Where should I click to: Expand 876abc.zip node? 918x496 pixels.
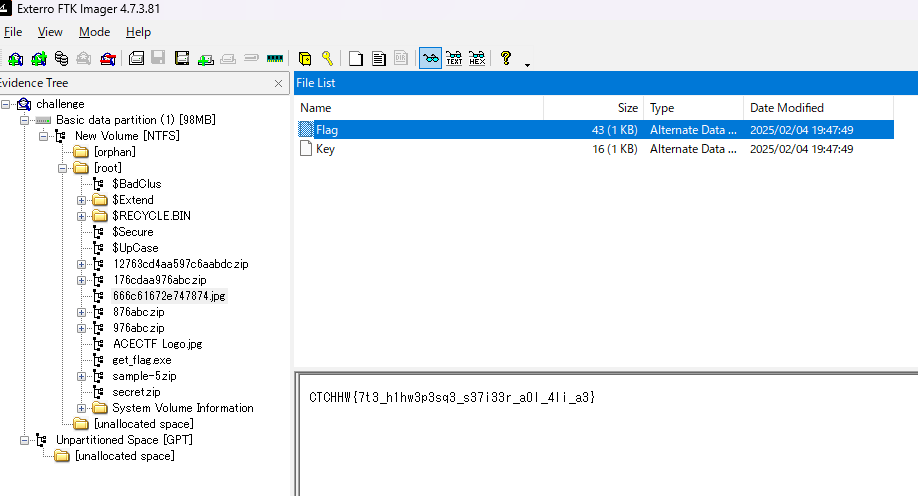(x=81, y=312)
